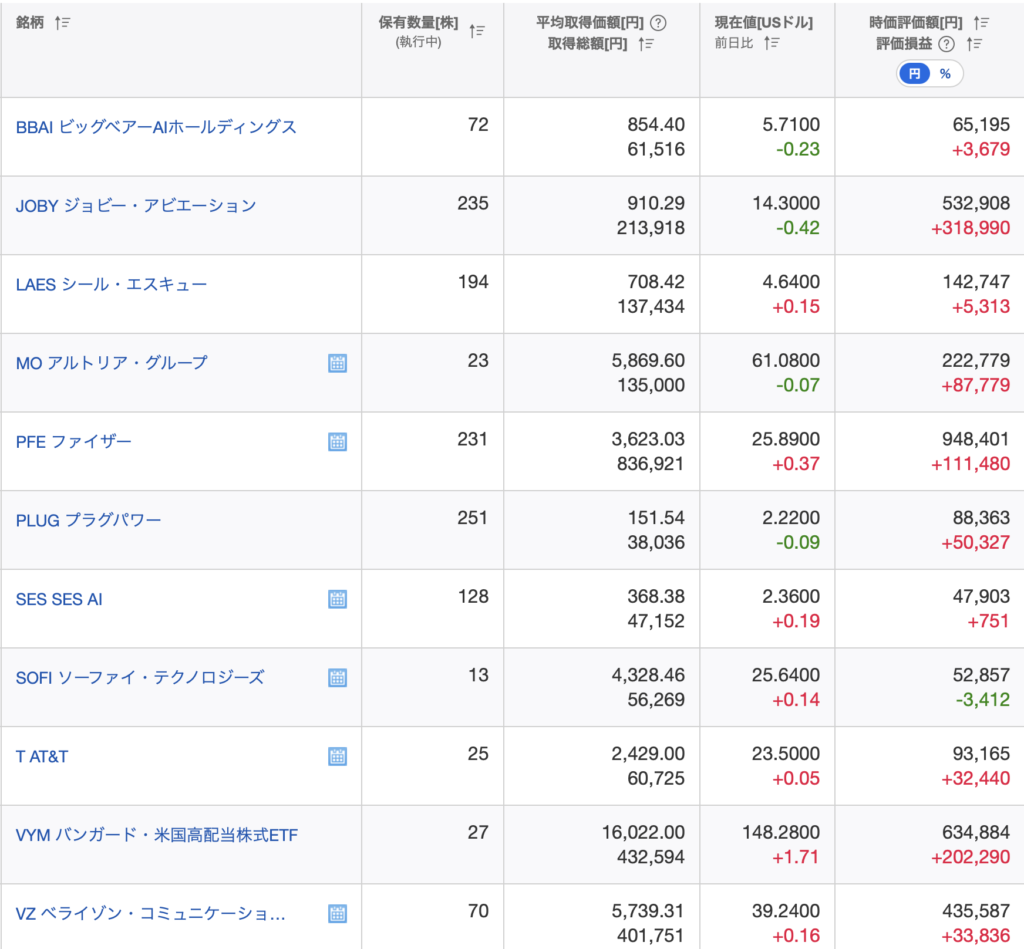The width and height of the screenshot is (1024, 949).
Task: Select the 円 display option
Action: 914,74
